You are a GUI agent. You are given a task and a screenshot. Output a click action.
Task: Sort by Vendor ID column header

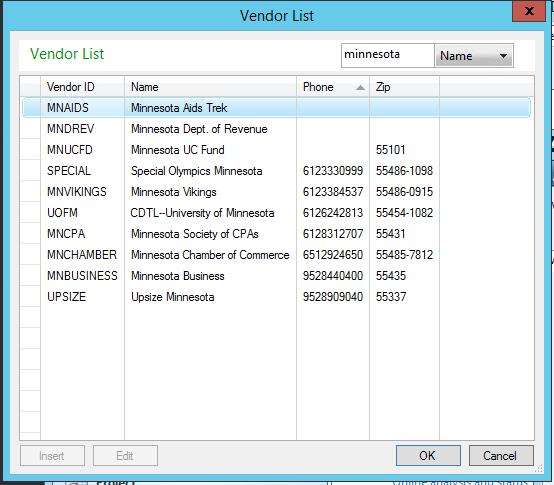click(82, 87)
